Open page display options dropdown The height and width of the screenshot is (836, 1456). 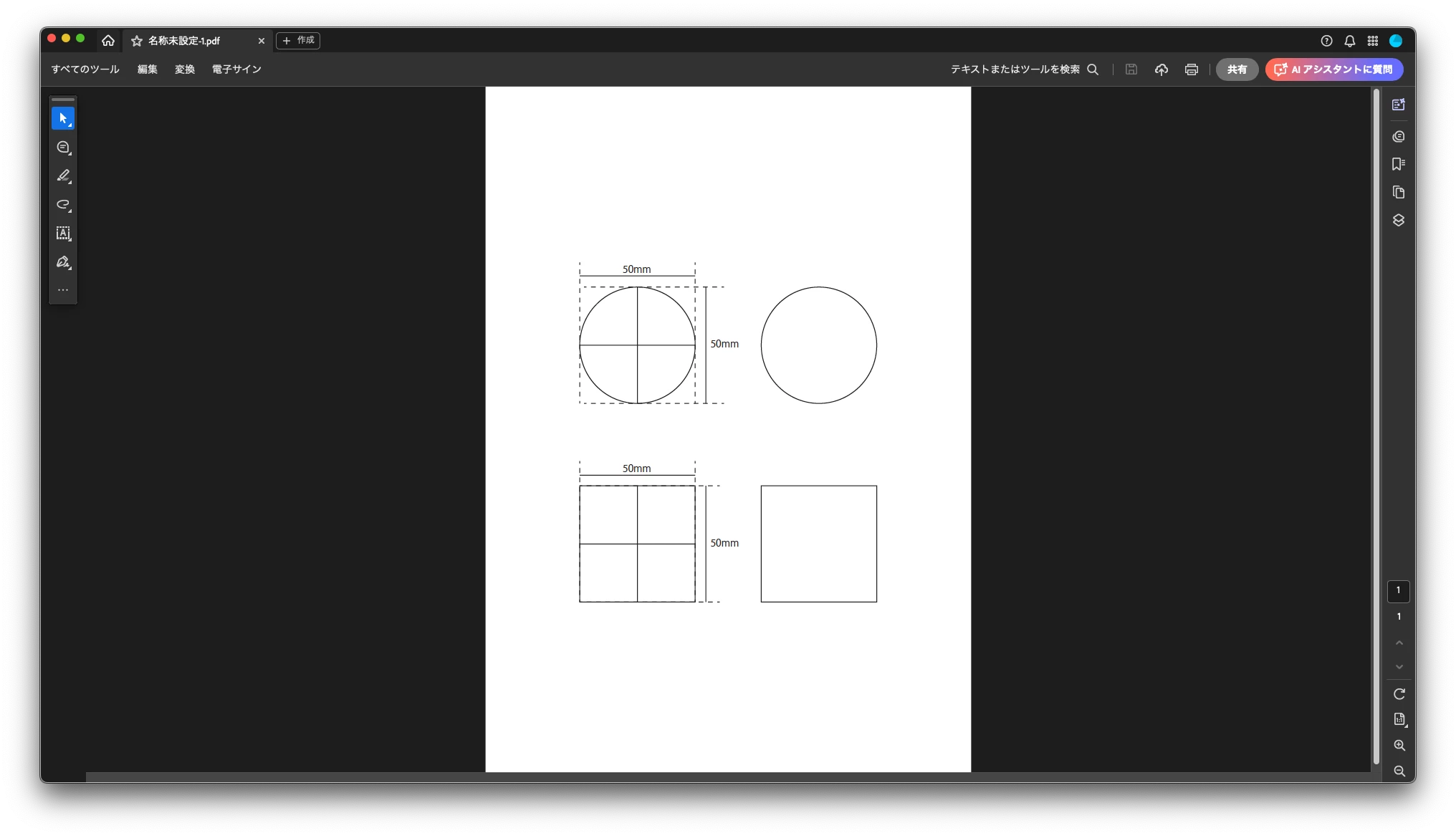coord(1399,719)
